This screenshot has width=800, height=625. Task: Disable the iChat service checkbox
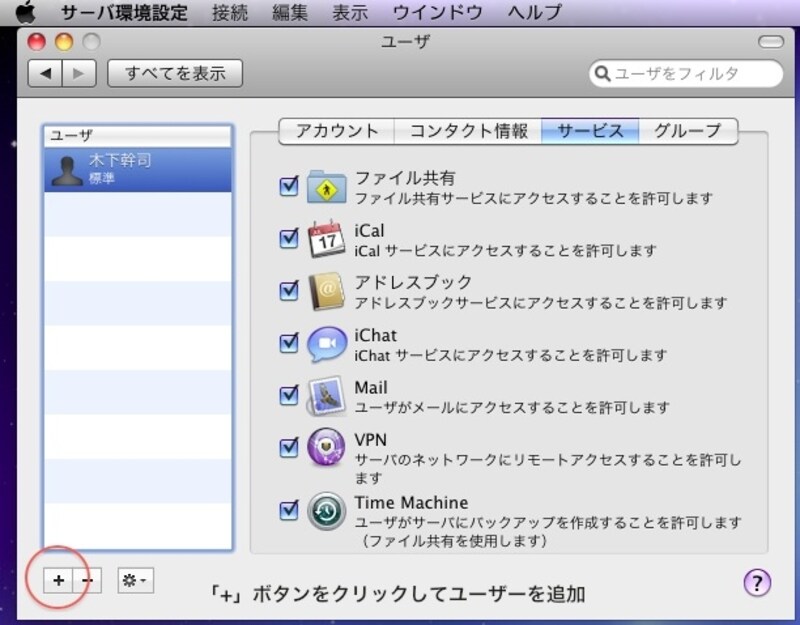289,343
